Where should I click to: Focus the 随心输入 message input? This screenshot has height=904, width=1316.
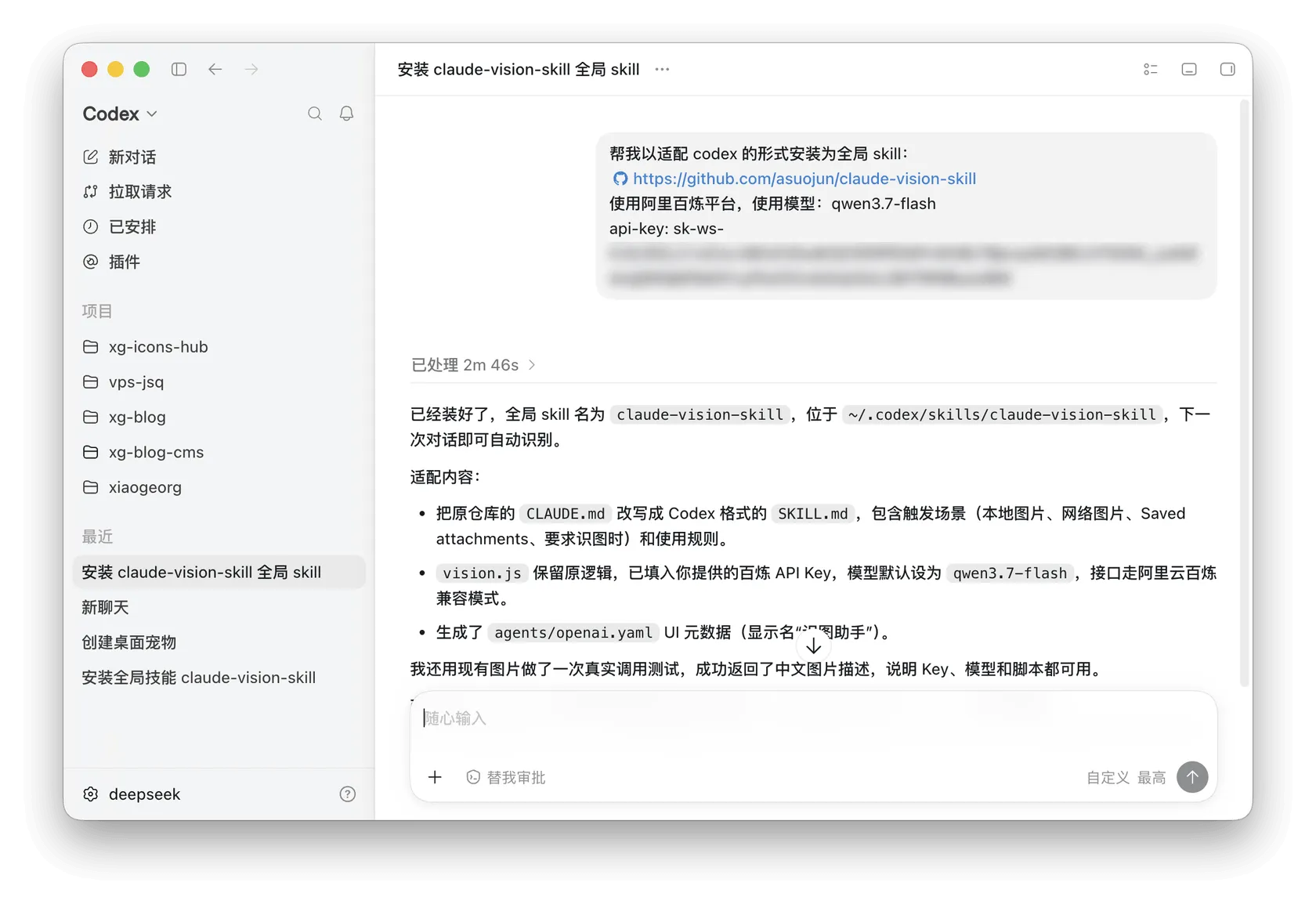tap(813, 718)
